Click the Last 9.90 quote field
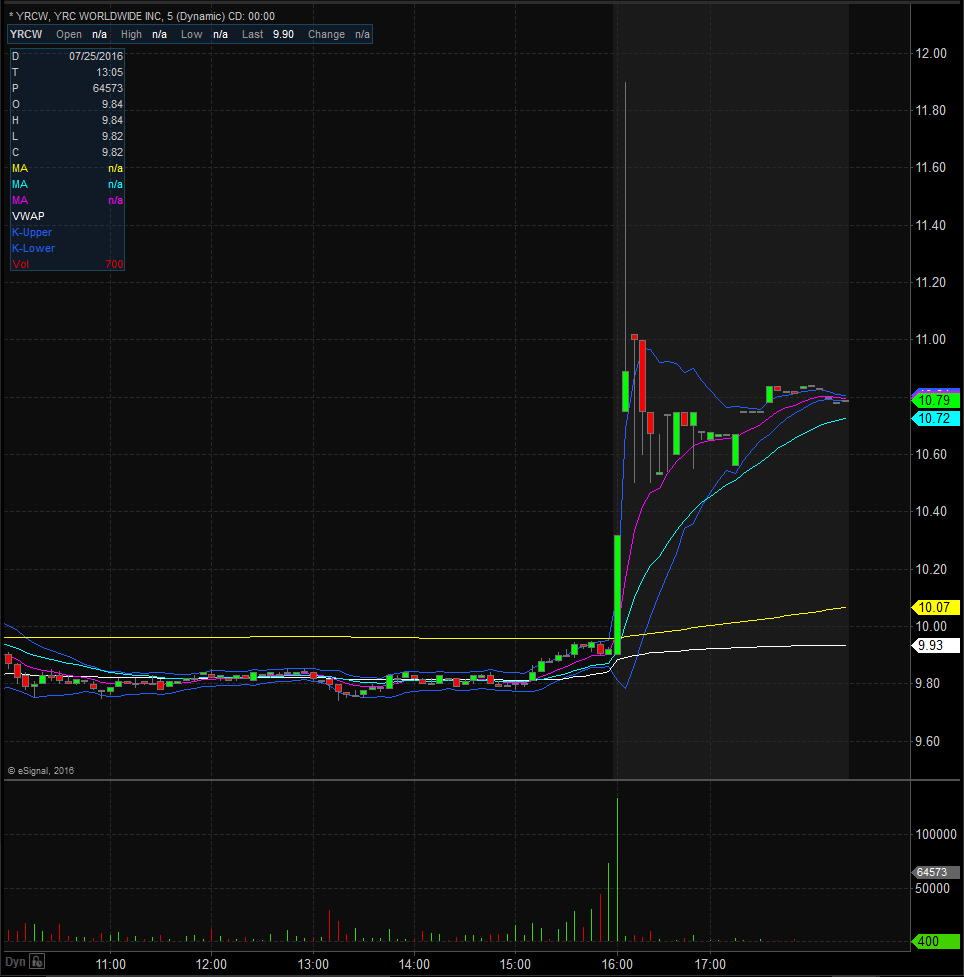964x977 pixels. pyautogui.click(x=268, y=34)
